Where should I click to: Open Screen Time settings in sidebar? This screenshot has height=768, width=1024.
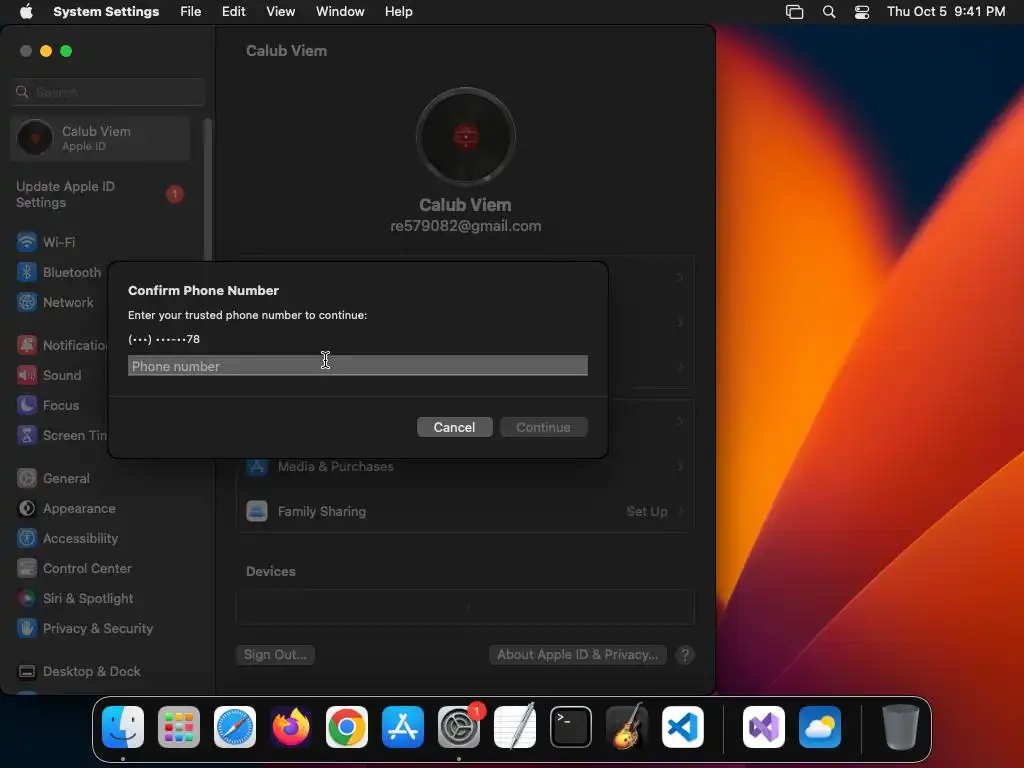click(x=60, y=436)
